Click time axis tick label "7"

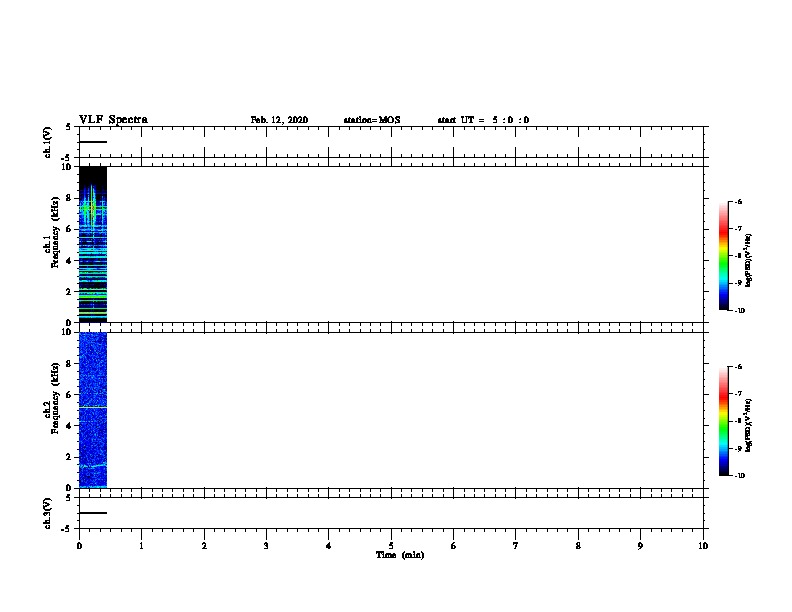(516, 545)
